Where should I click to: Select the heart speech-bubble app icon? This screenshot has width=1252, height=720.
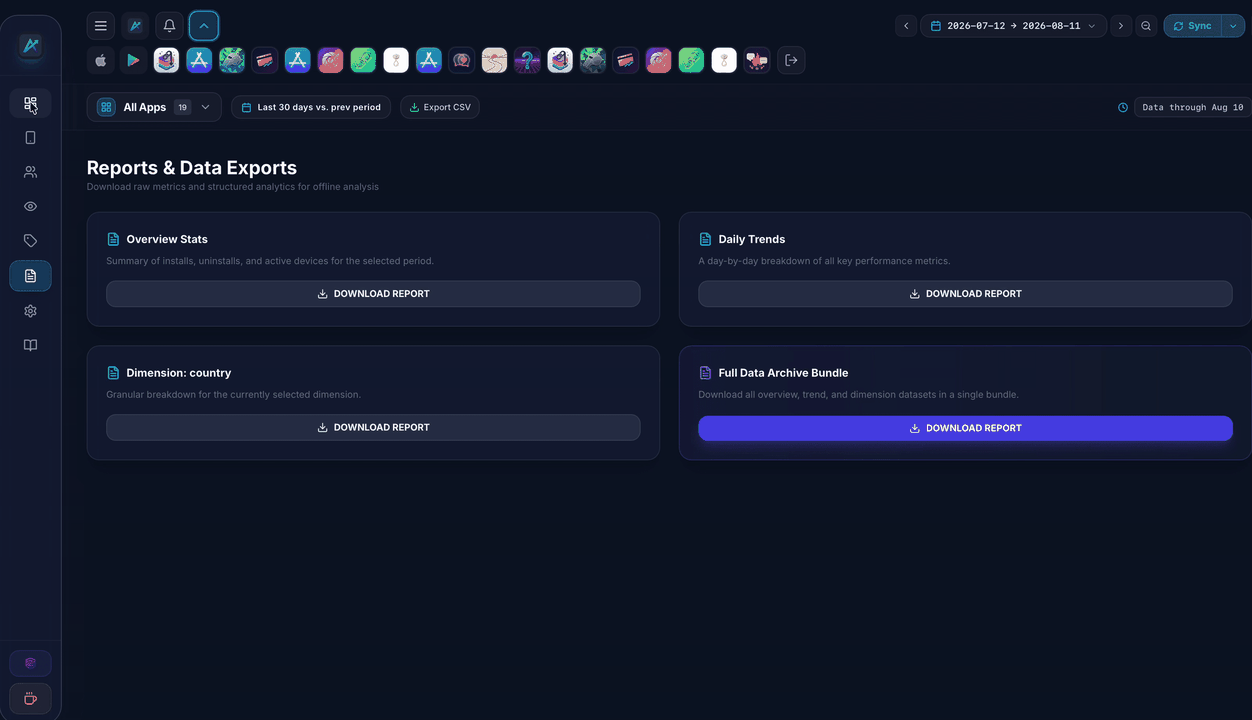click(x=461, y=60)
